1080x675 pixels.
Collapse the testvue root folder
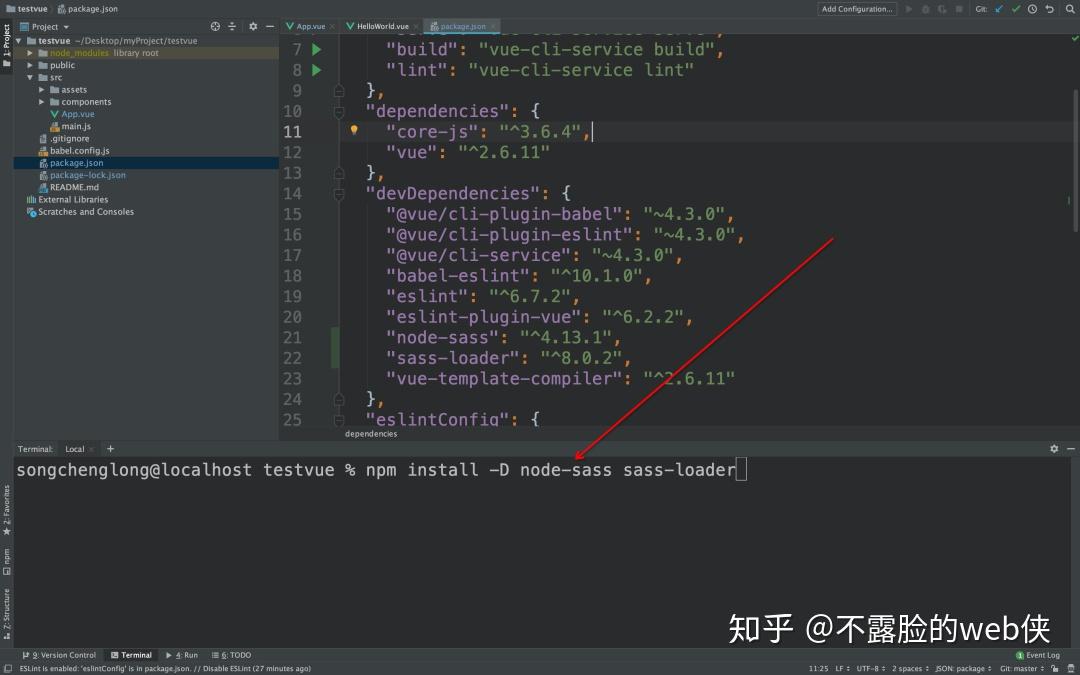tap(19, 41)
